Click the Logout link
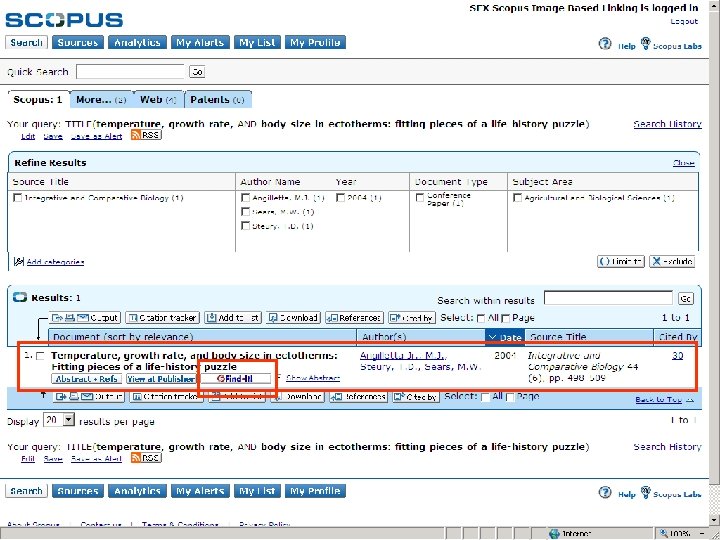 pyautogui.click(x=684, y=21)
